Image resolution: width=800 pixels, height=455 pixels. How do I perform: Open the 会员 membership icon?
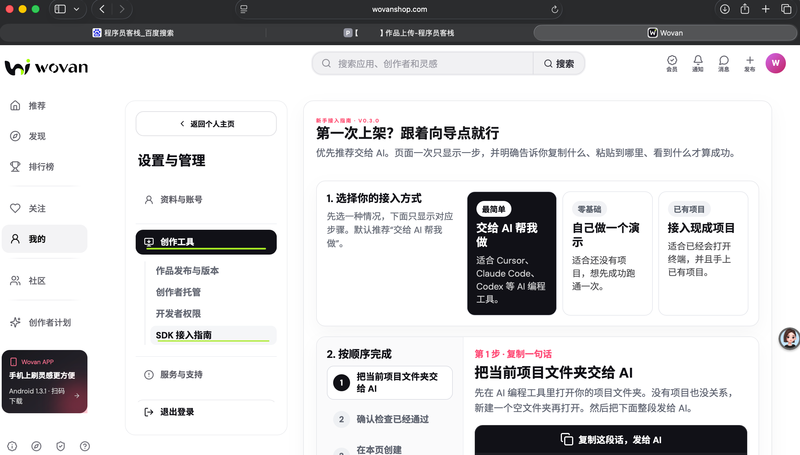(672, 63)
